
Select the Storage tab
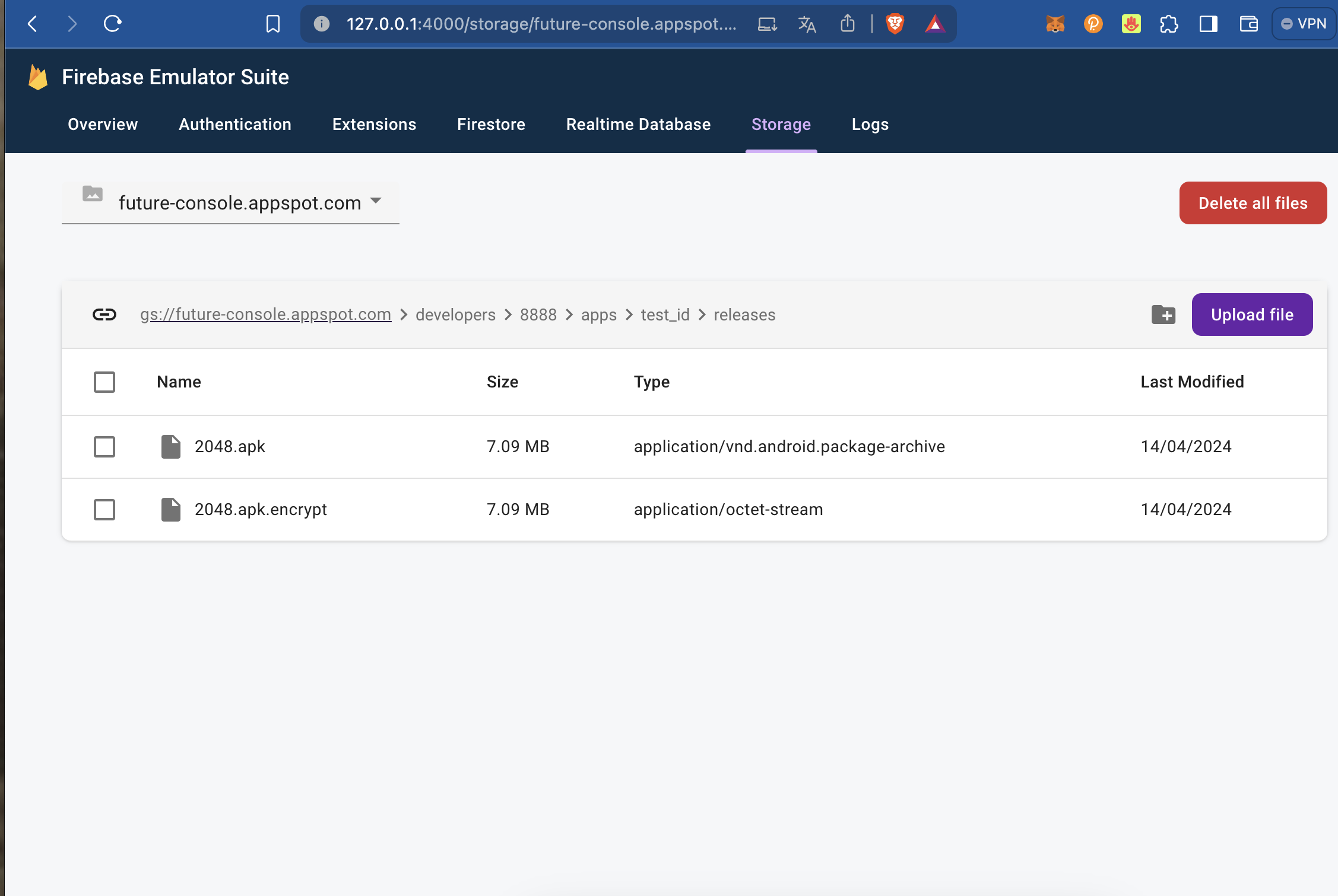[x=781, y=124]
